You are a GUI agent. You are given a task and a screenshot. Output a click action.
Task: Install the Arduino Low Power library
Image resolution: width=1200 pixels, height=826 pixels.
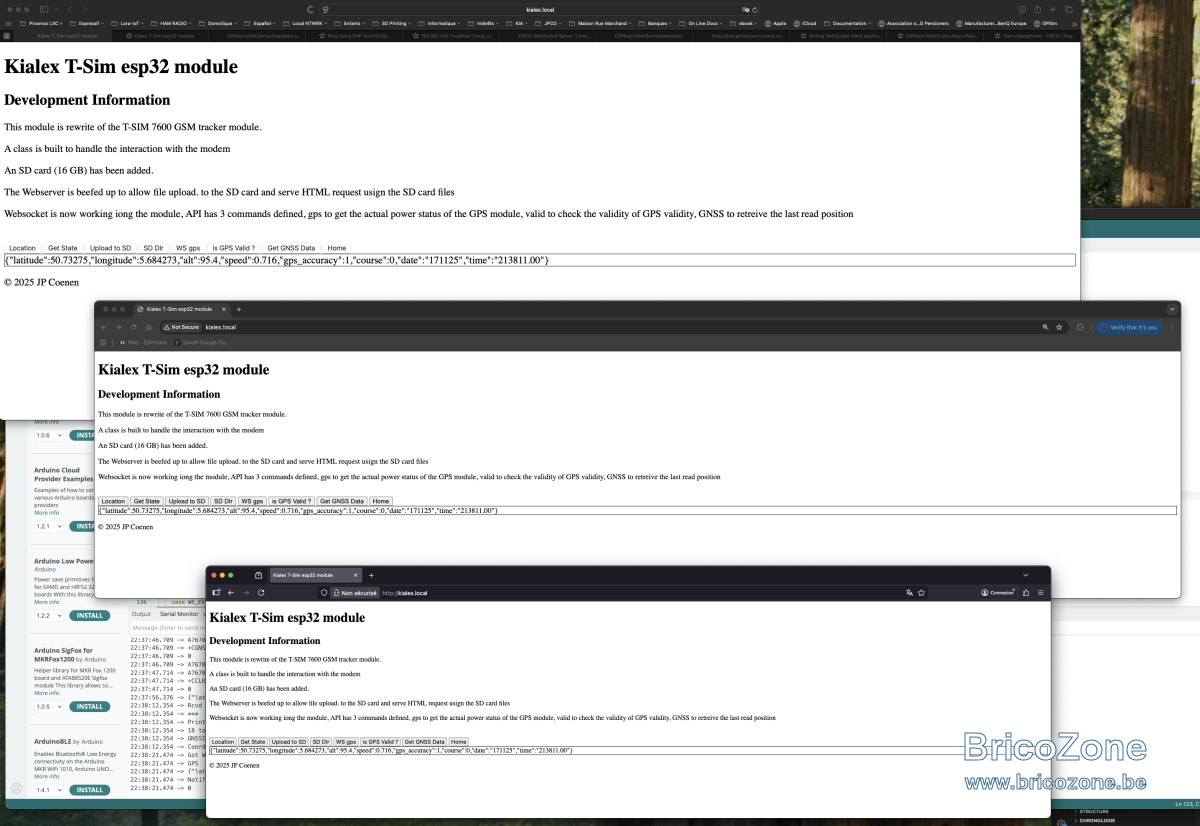pyautogui.click(x=89, y=616)
